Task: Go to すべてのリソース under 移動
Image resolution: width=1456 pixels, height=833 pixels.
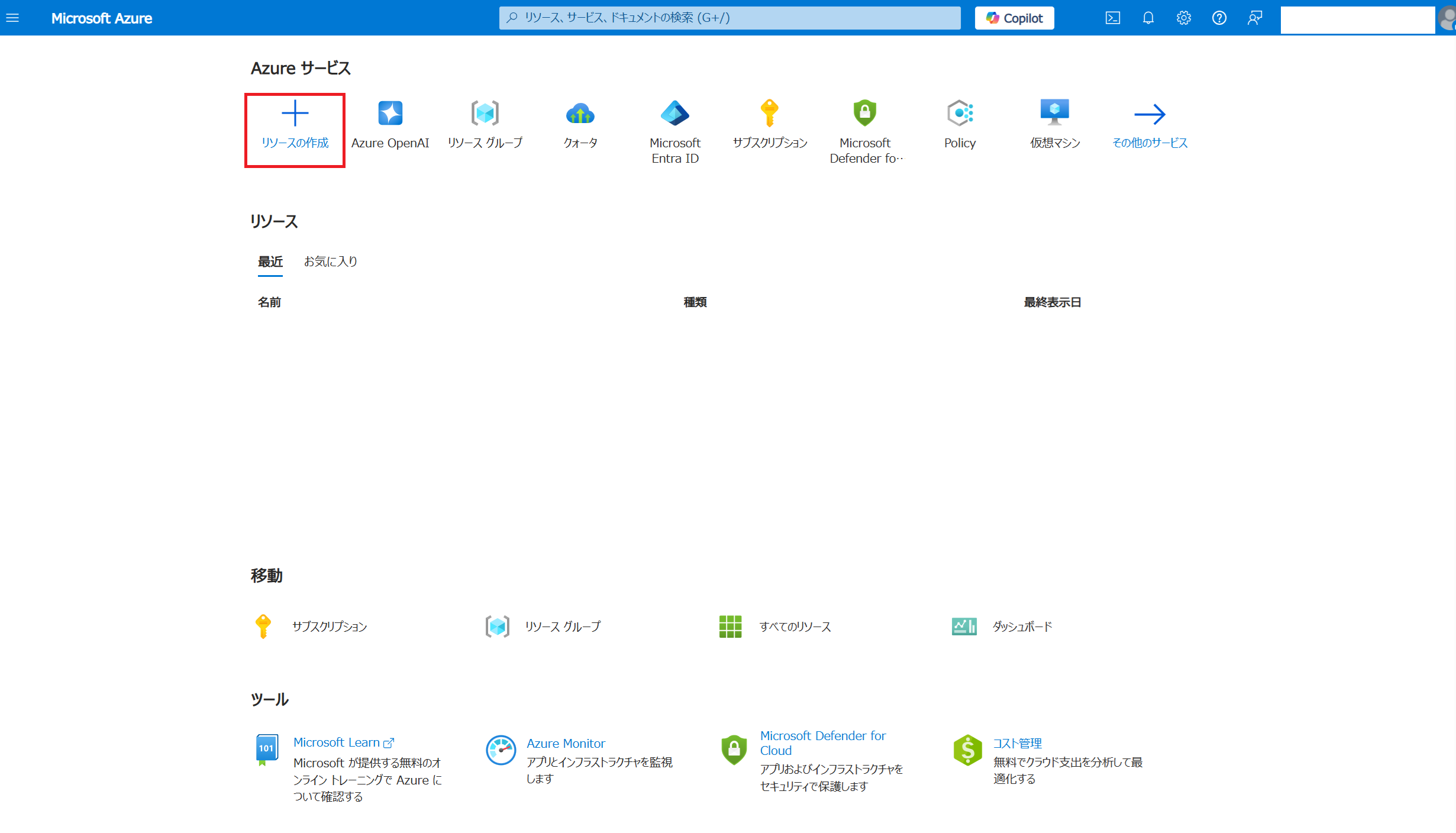Action: (795, 627)
